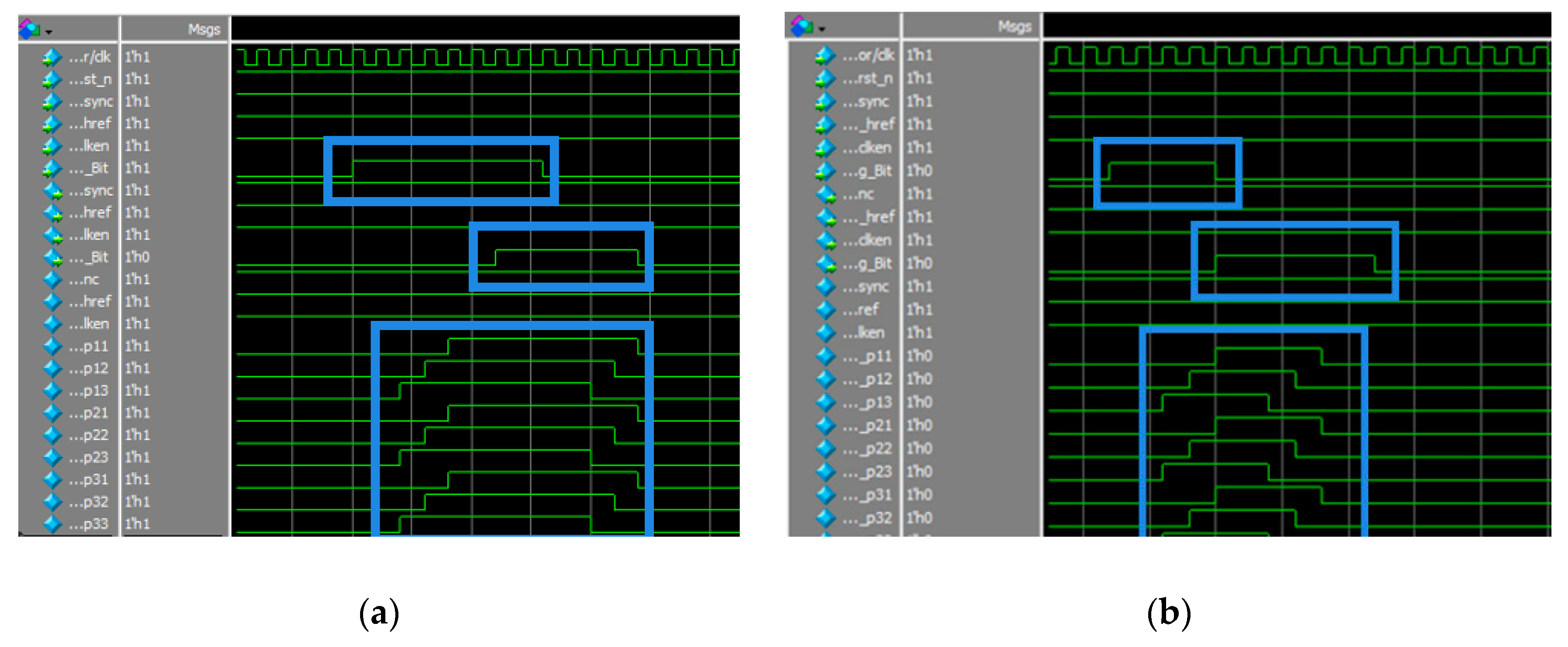This screenshot has height=647, width=1568.
Task: Click the diamond icon next to ...p22
Action: (x=52, y=435)
